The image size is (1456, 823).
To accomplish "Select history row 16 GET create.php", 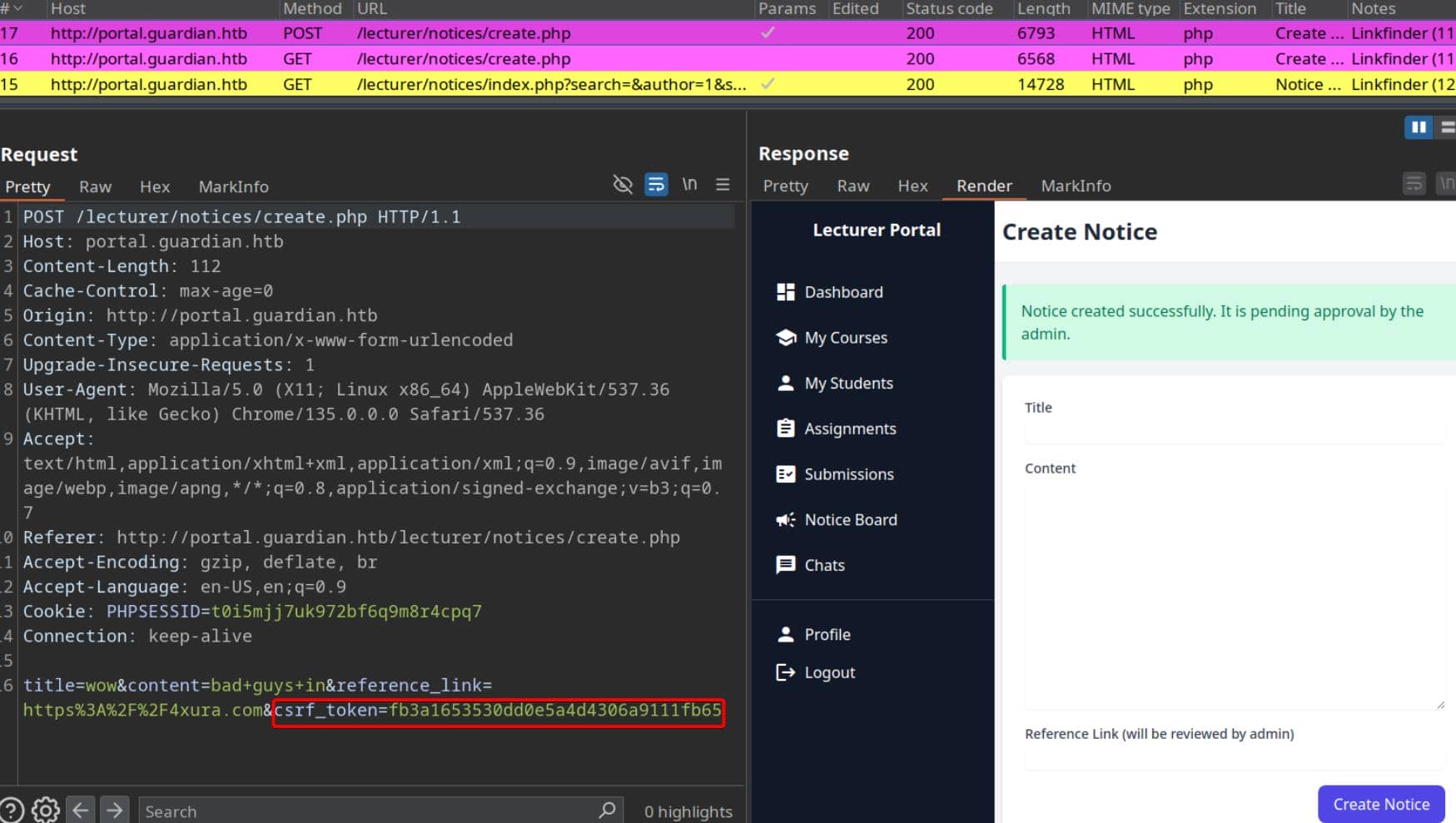I will pyautogui.click(x=728, y=59).
